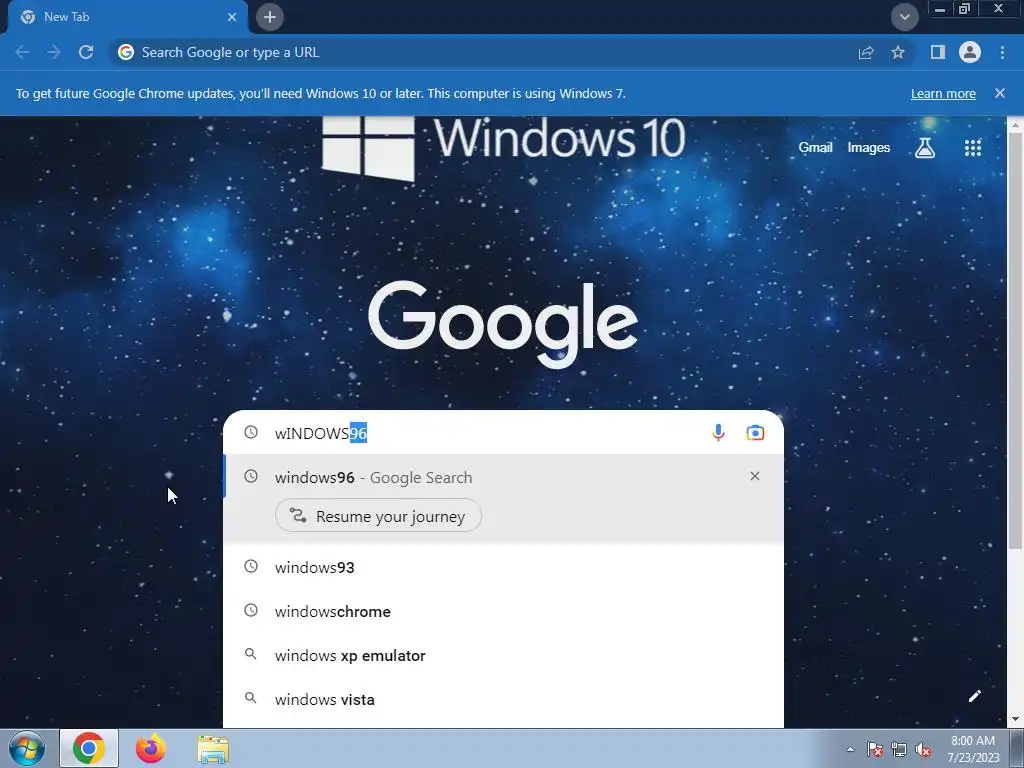Open Windows Explorer from the taskbar
Image resolution: width=1024 pixels, height=768 pixels.
point(213,749)
